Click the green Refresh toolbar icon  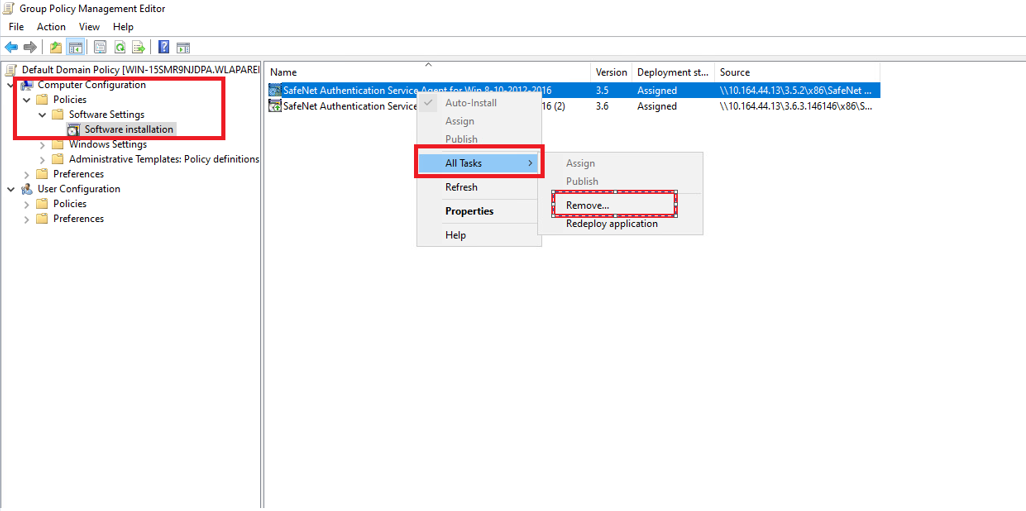click(120, 47)
